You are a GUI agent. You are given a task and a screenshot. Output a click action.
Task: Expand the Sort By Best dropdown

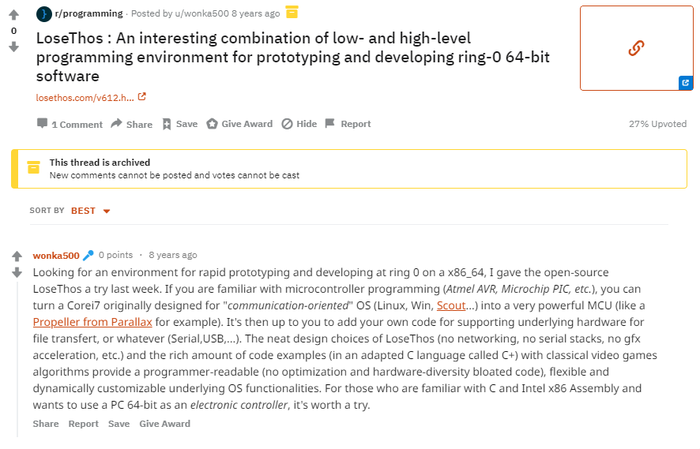[x=90, y=211]
